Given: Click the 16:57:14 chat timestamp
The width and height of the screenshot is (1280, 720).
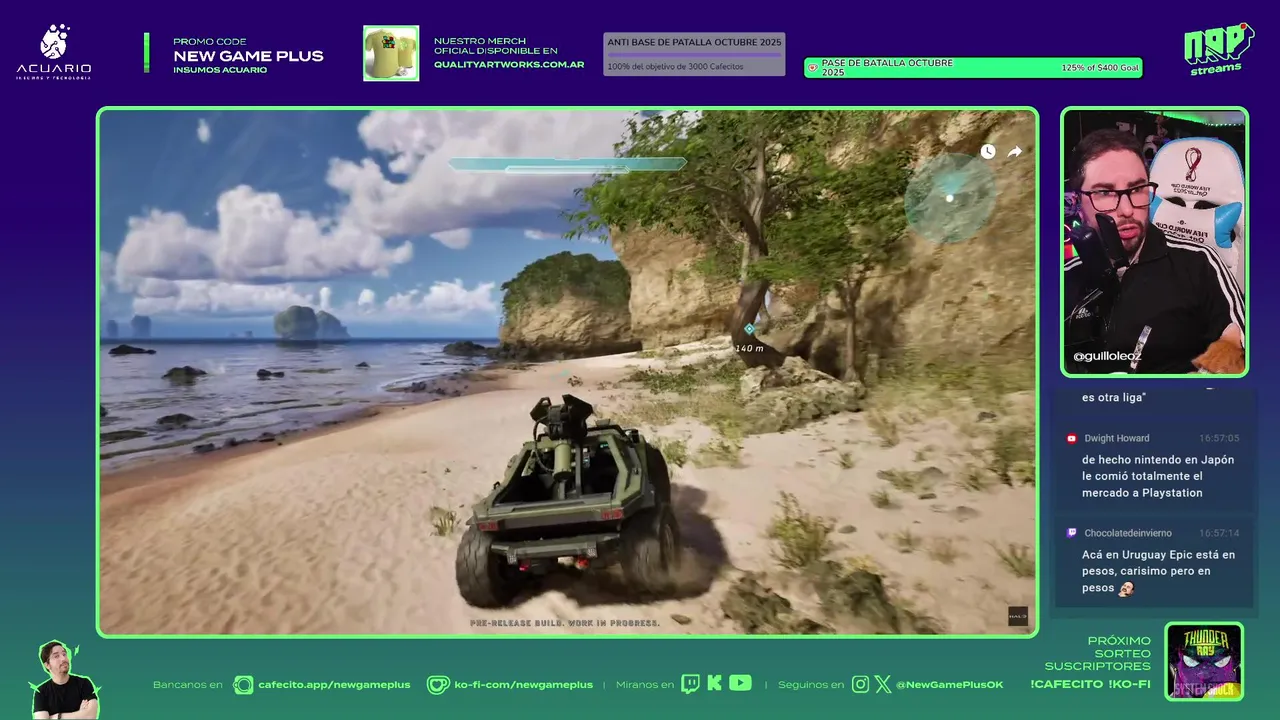Looking at the screenshot, I should [1219, 533].
